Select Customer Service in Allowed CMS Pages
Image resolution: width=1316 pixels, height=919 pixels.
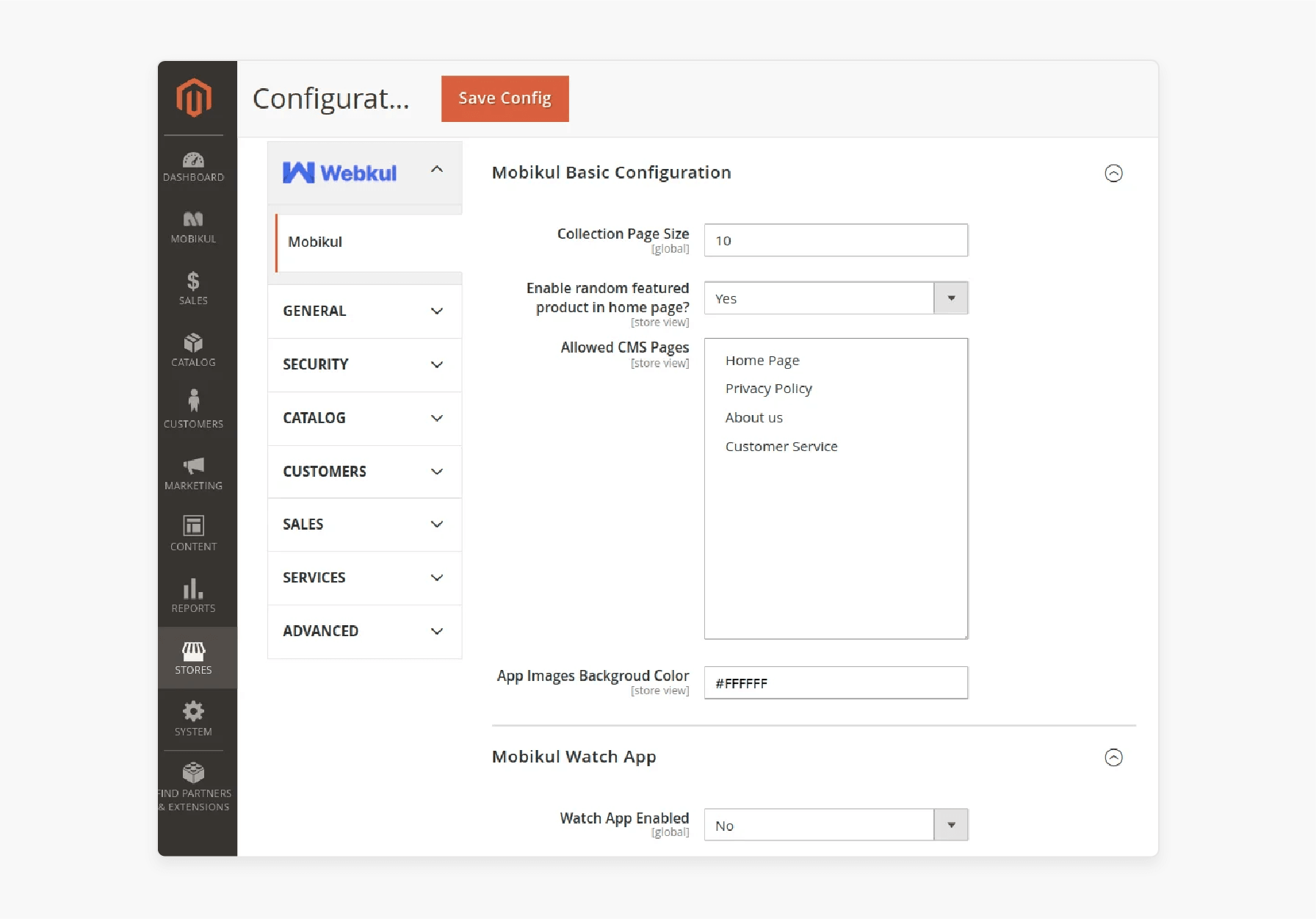781,447
